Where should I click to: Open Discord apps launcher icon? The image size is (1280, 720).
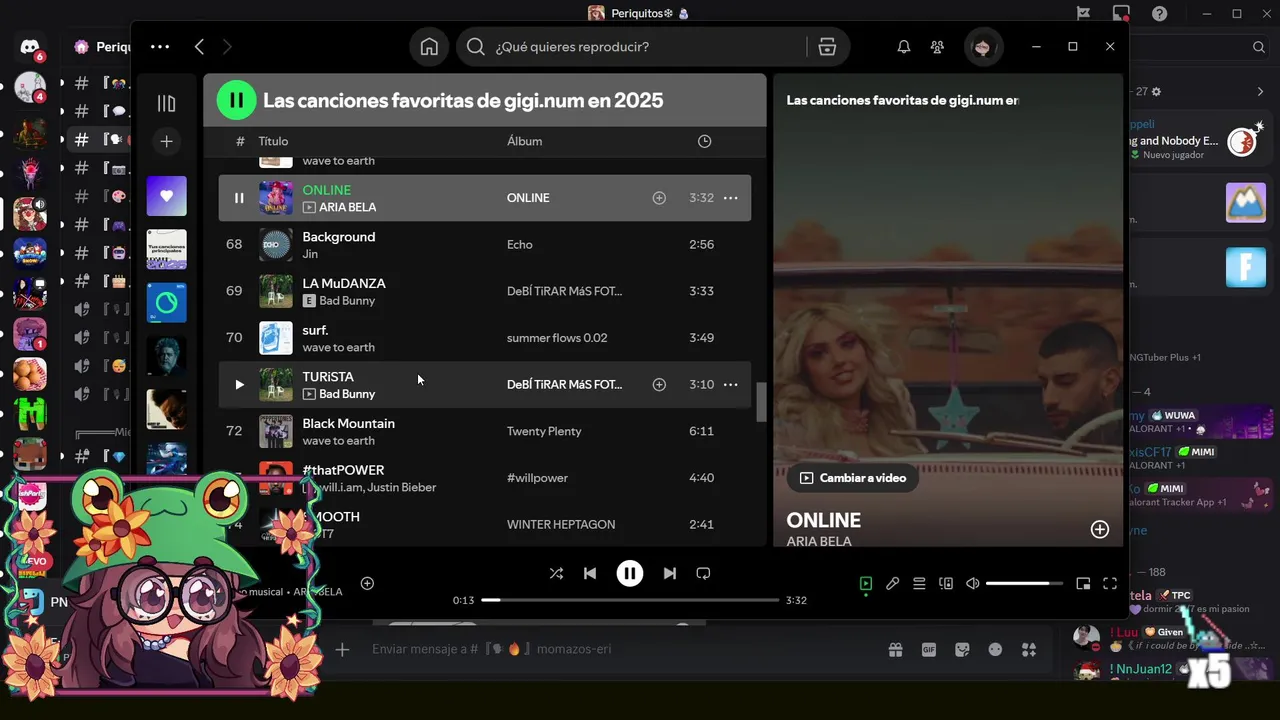pos(1029,649)
